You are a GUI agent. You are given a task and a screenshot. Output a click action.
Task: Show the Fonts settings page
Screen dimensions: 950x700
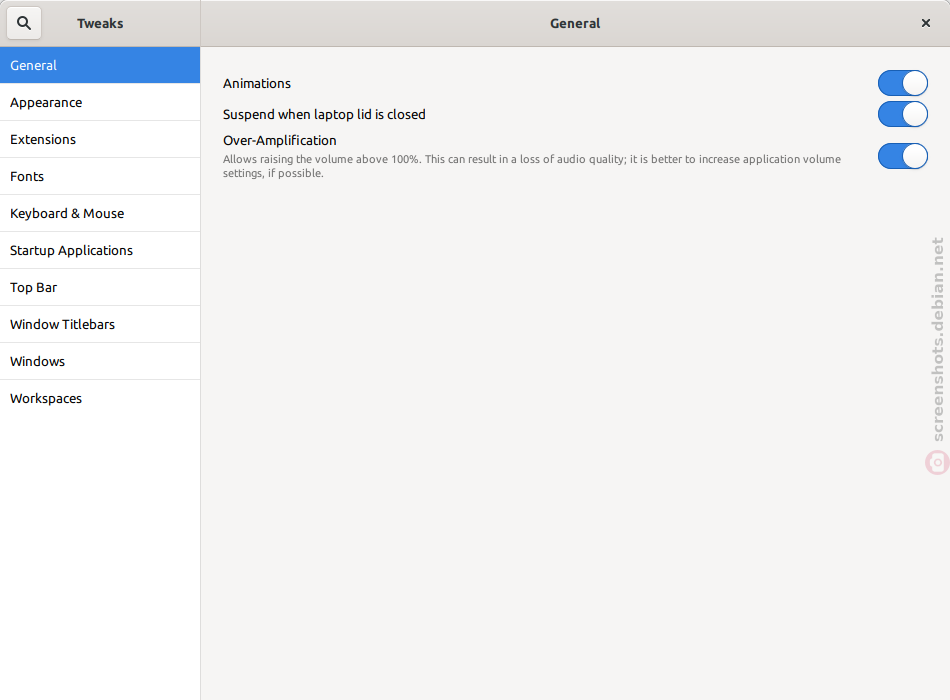click(x=100, y=176)
